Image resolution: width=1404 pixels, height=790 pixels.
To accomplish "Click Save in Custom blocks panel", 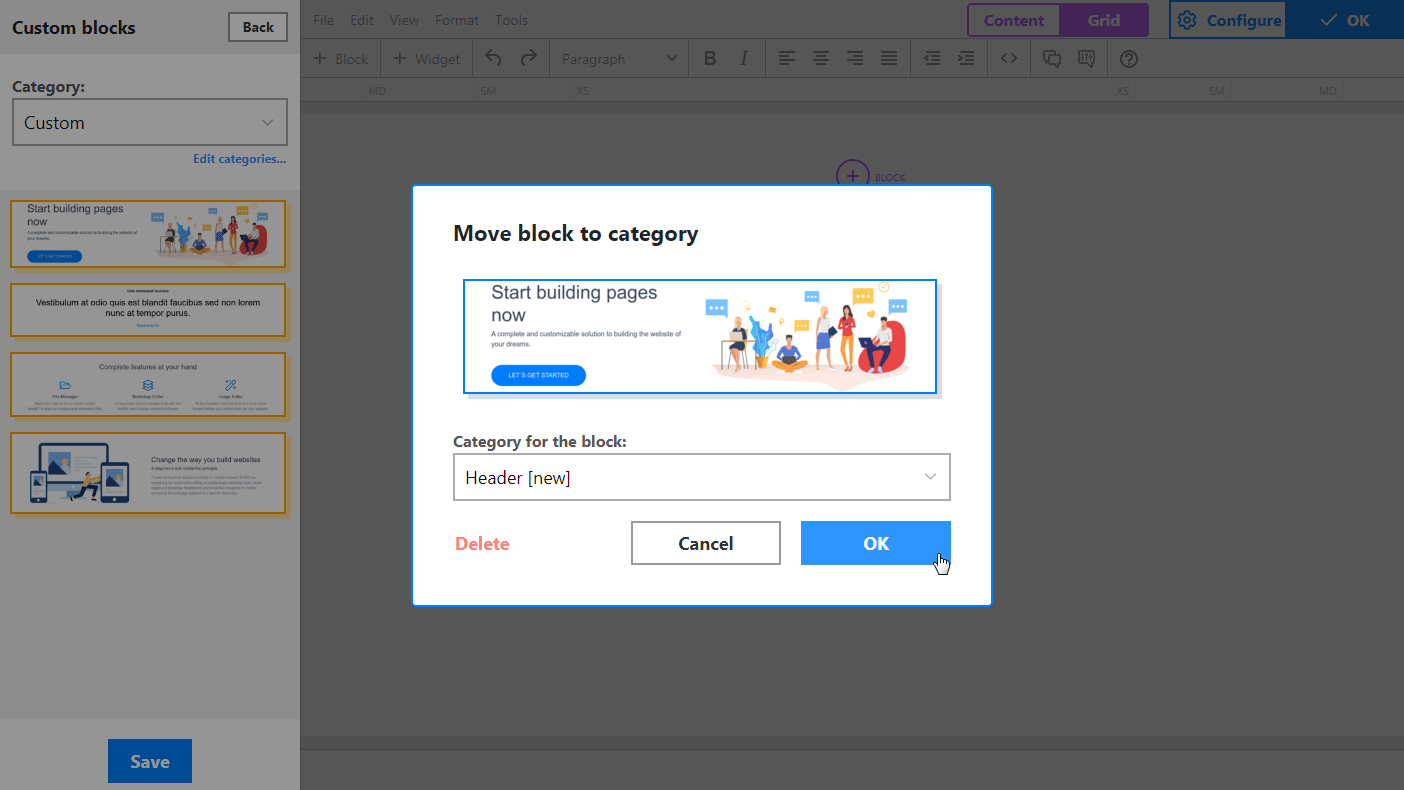I will (150, 761).
